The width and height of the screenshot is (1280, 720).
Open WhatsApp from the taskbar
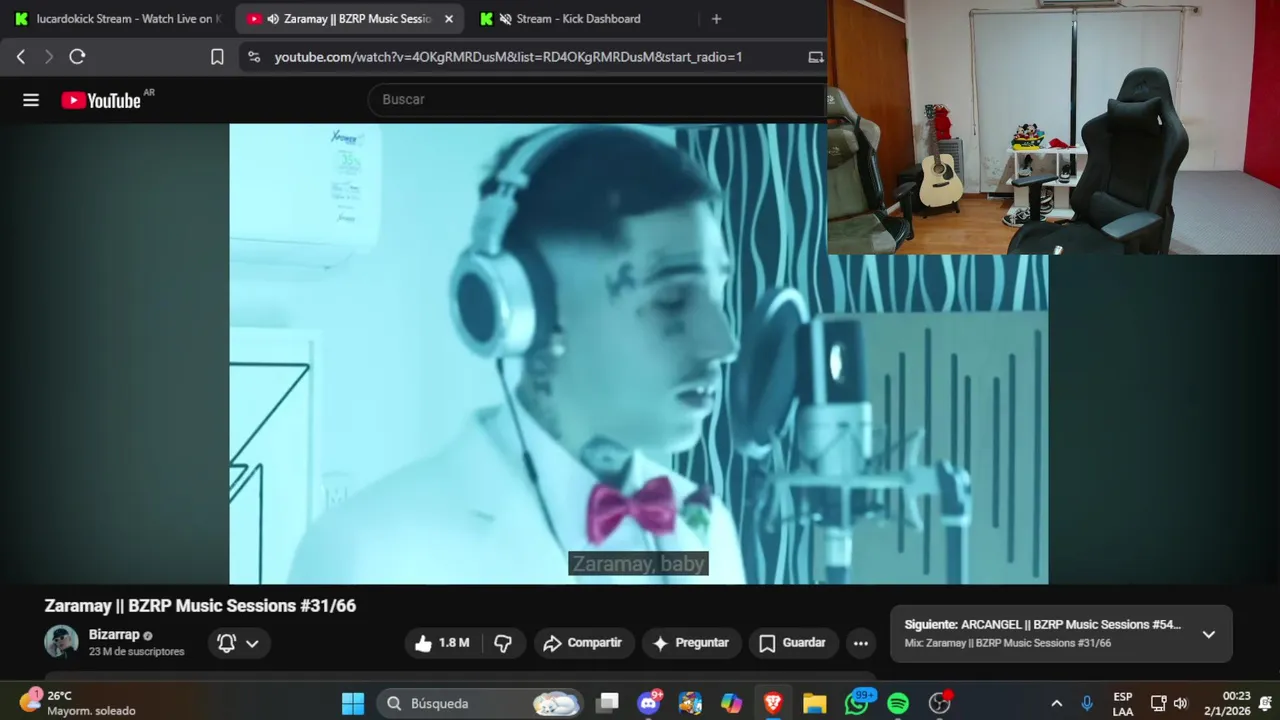857,704
